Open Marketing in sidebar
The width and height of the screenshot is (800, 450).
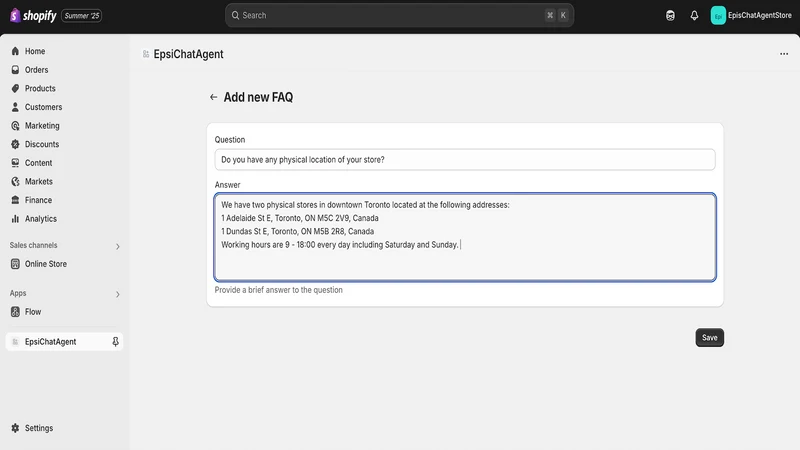click(42, 126)
